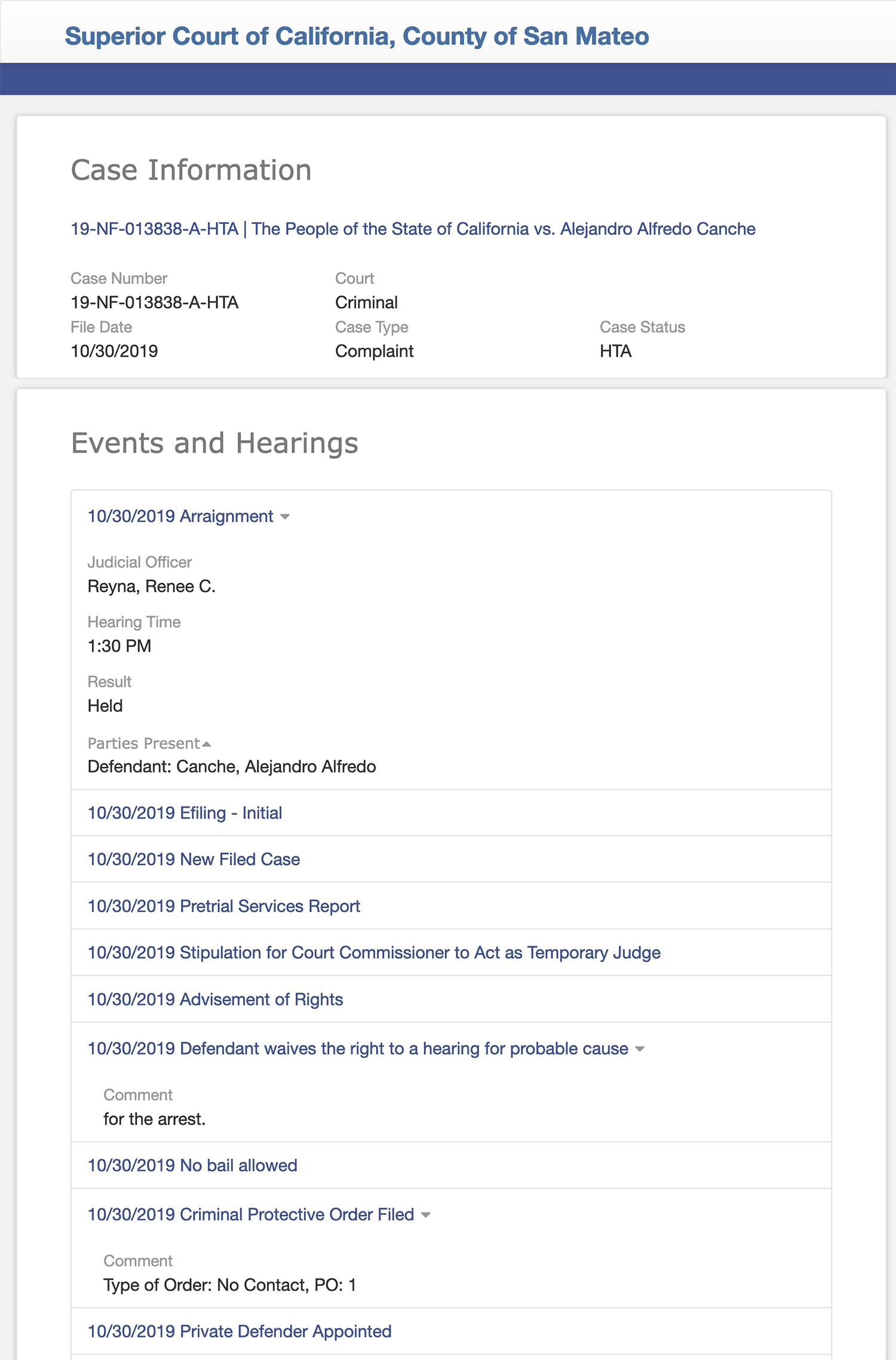
Task: Open Stipulation for Court Commissioner entry
Action: tap(374, 953)
